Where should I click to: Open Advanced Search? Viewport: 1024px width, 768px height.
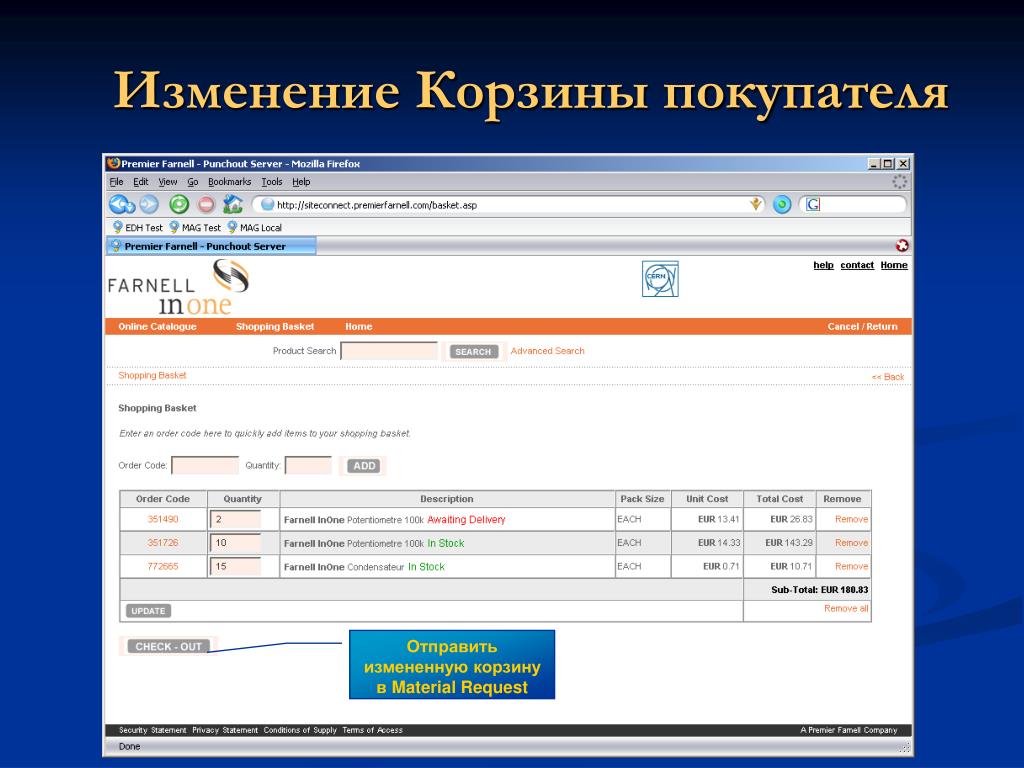pyautogui.click(x=547, y=351)
